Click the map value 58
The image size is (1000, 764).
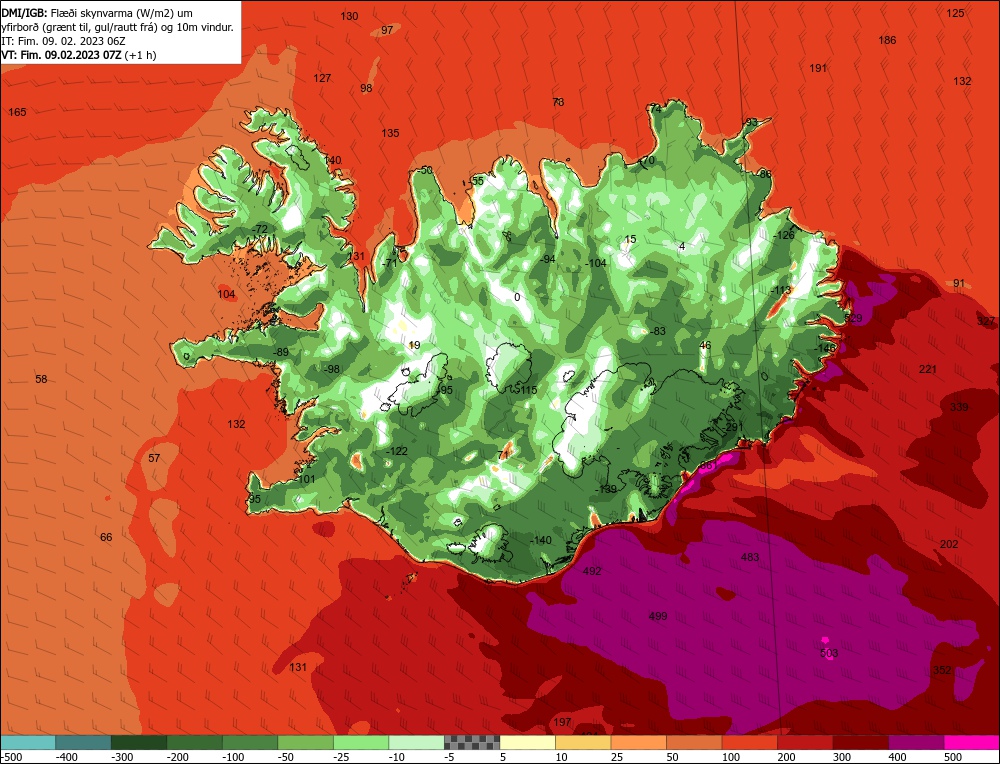(41, 379)
